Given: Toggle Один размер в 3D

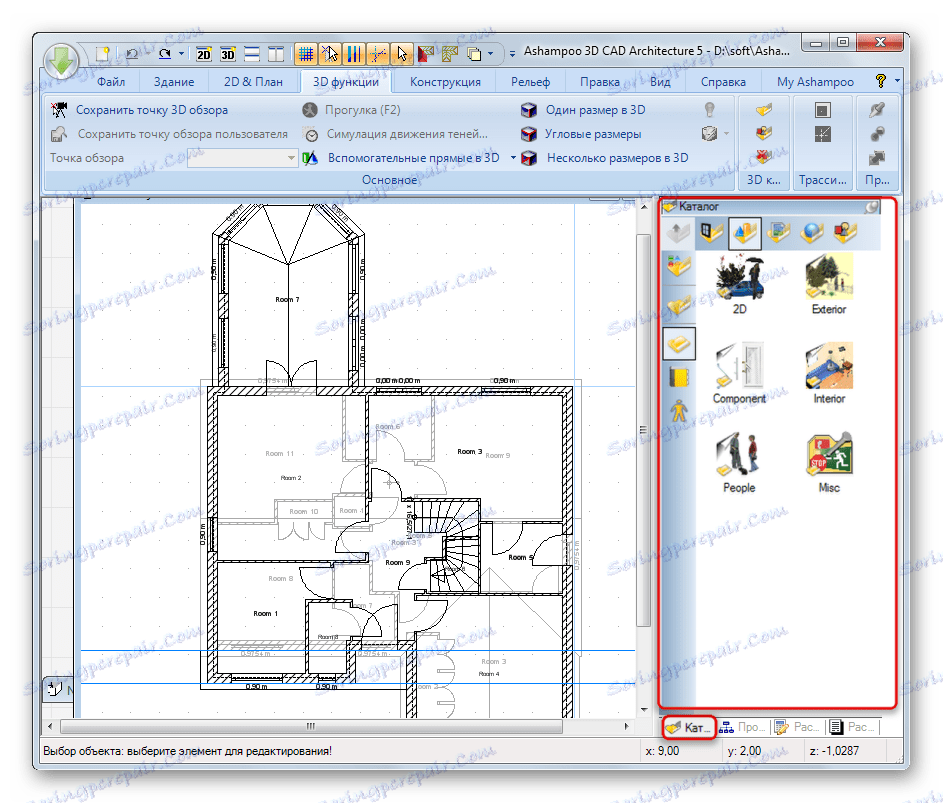Looking at the screenshot, I should pos(587,110).
